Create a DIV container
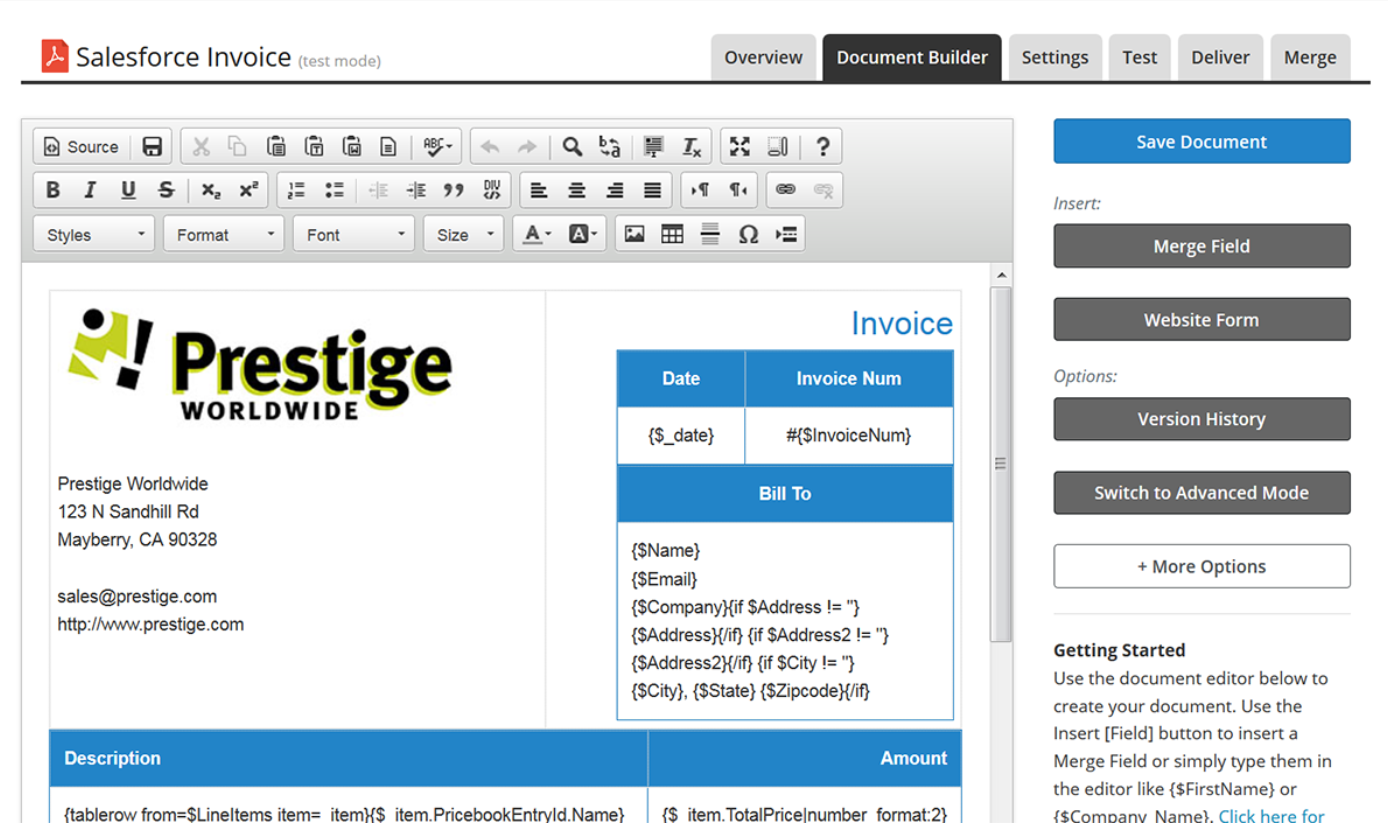The image size is (1388, 830). tap(491, 190)
